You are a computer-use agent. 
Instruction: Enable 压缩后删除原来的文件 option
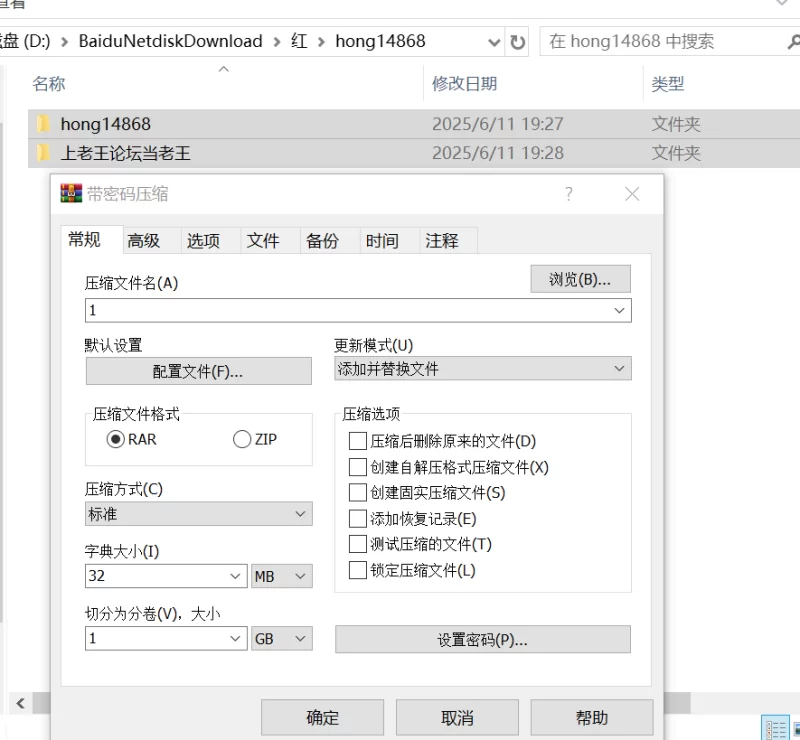[358, 441]
